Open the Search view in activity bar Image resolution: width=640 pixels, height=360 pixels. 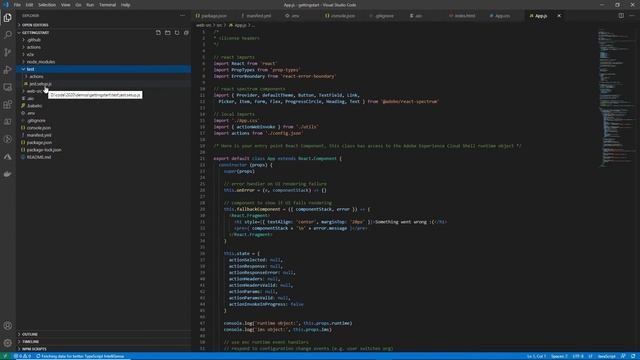click(7, 35)
